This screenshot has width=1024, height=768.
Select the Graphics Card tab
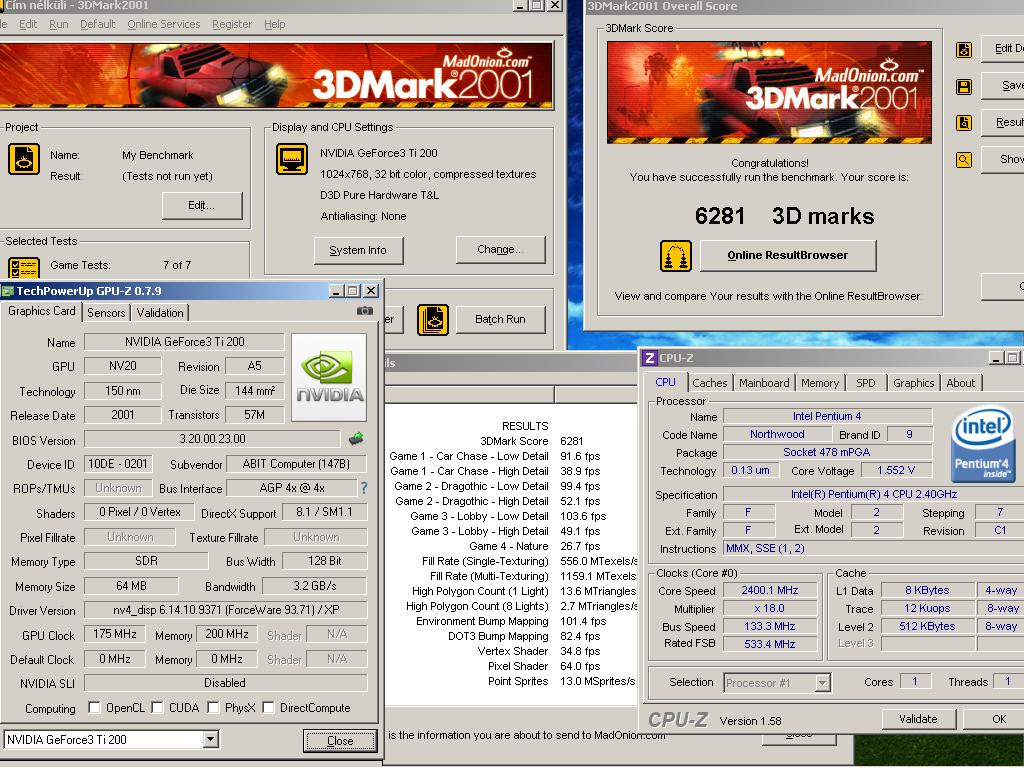(x=42, y=312)
